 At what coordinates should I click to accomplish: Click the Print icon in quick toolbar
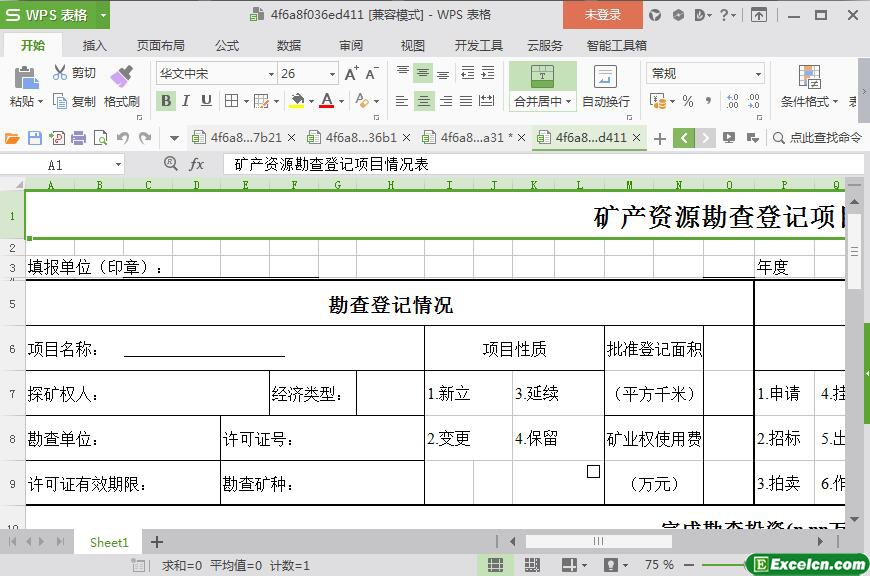click(x=79, y=138)
